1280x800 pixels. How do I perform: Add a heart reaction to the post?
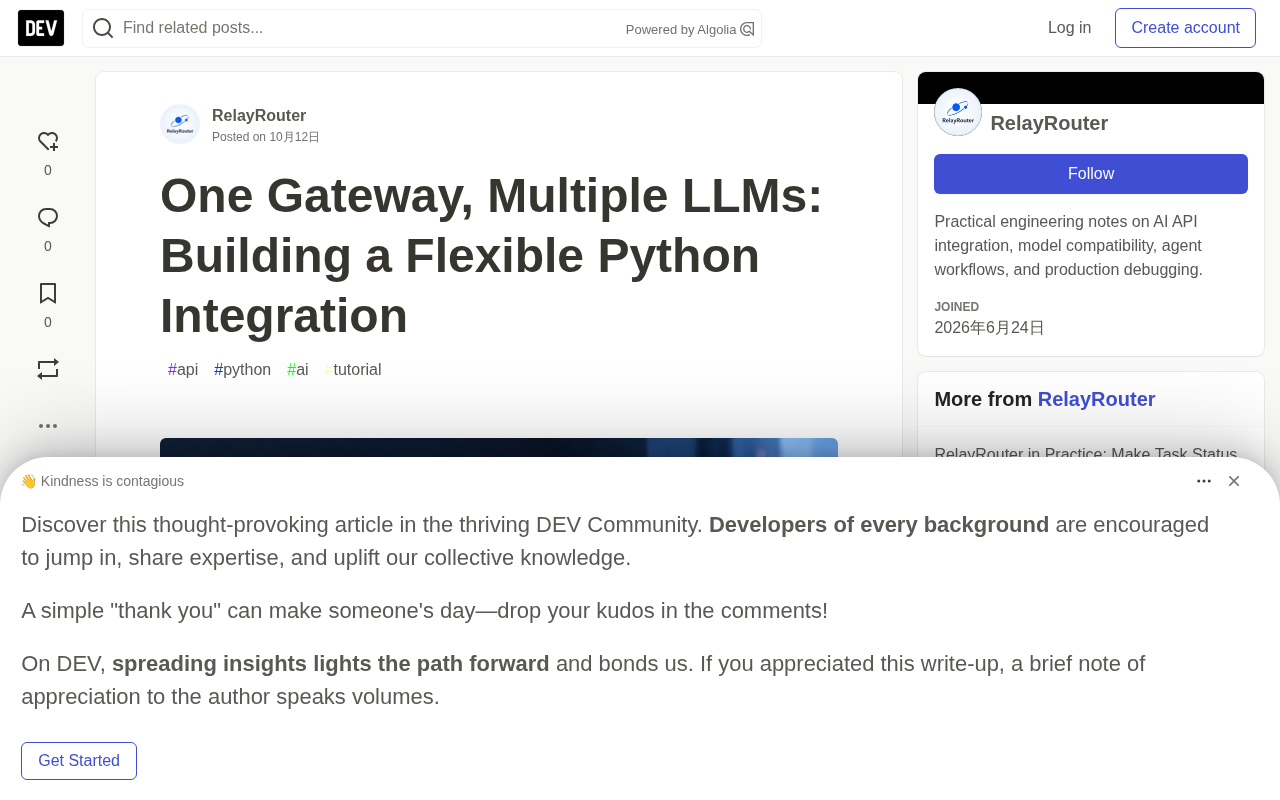pyautogui.click(x=48, y=142)
